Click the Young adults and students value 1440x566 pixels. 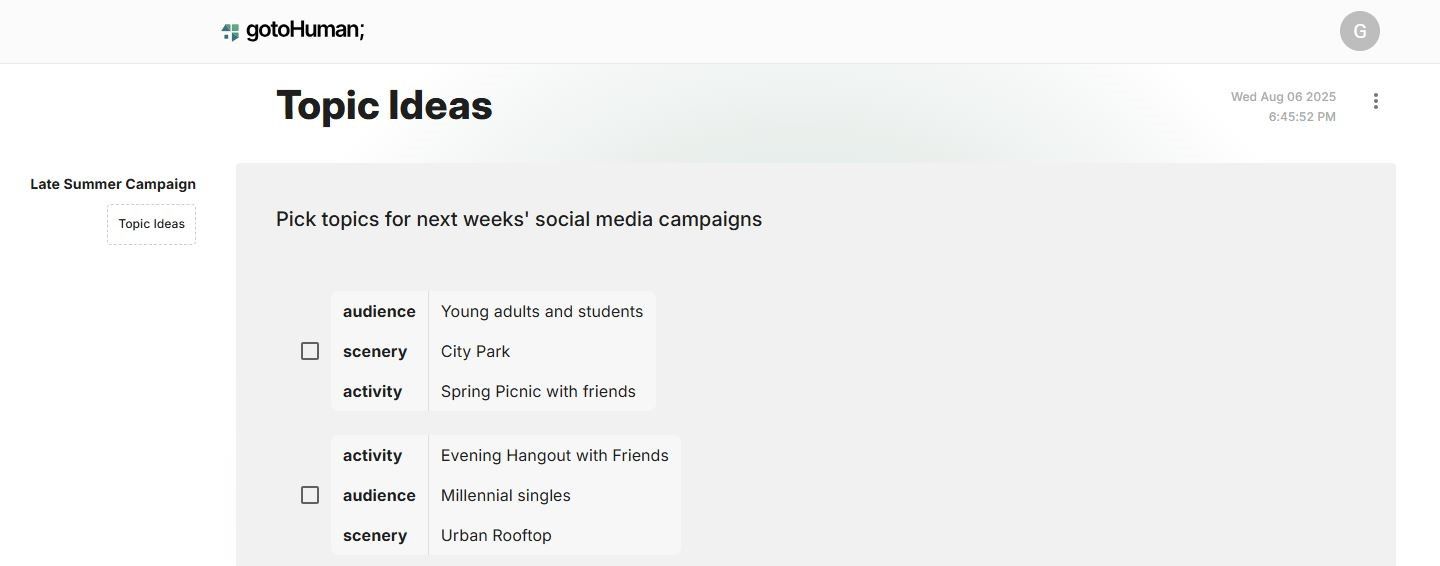click(542, 311)
